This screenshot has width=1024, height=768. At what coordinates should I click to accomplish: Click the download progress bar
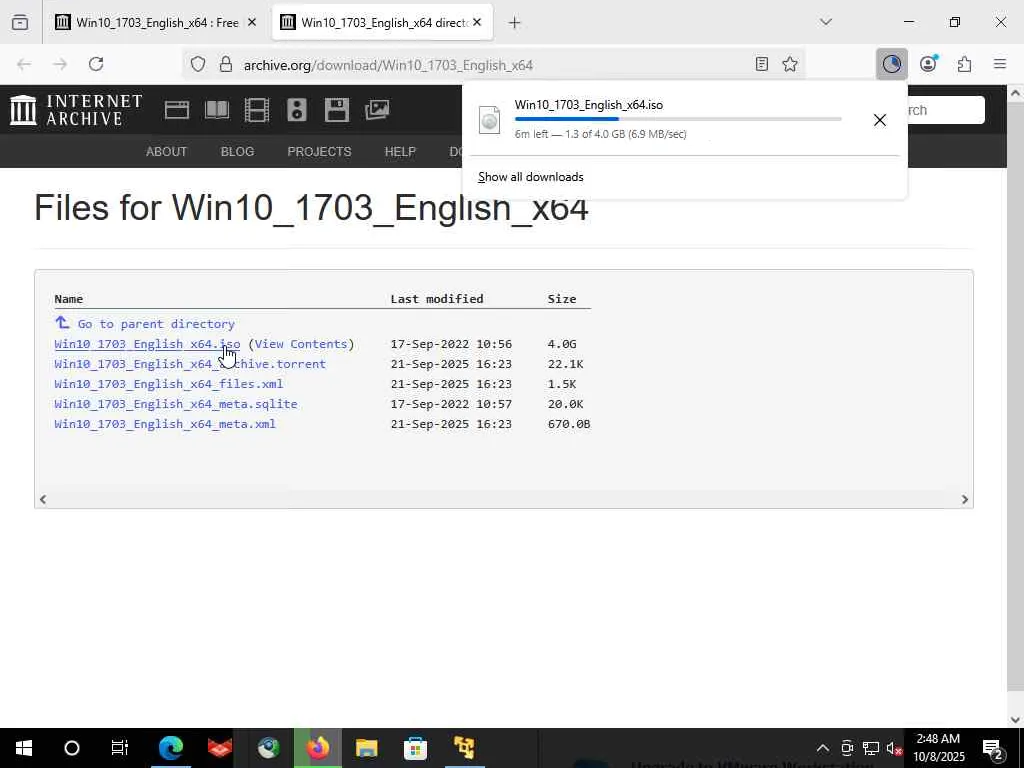tap(678, 120)
